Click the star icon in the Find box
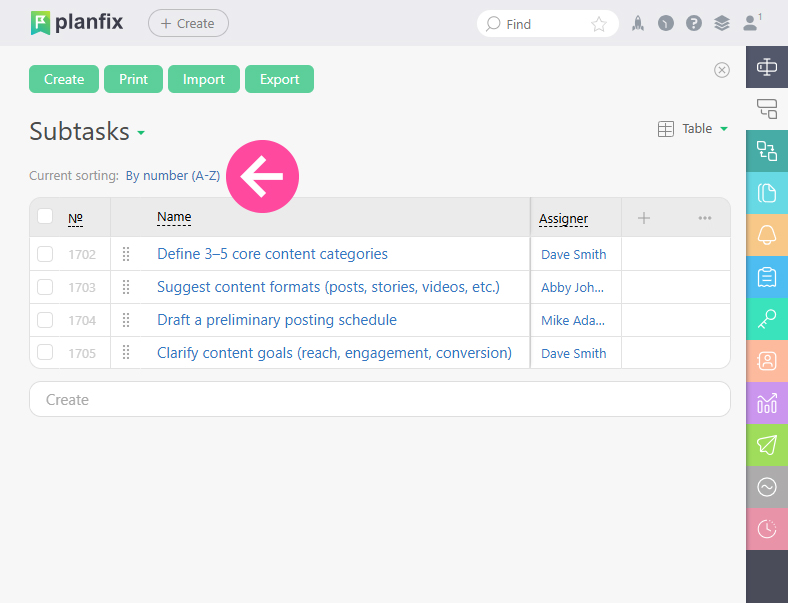This screenshot has height=603, width=788. click(x=599, y=24)
